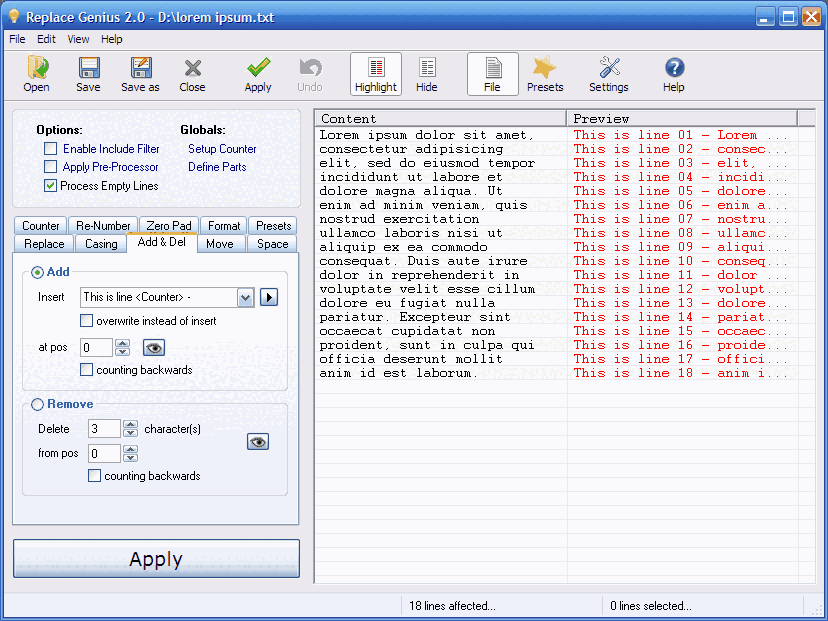Increase the Delete characters count spinner
828x621 pixels.
click(130, 424)
